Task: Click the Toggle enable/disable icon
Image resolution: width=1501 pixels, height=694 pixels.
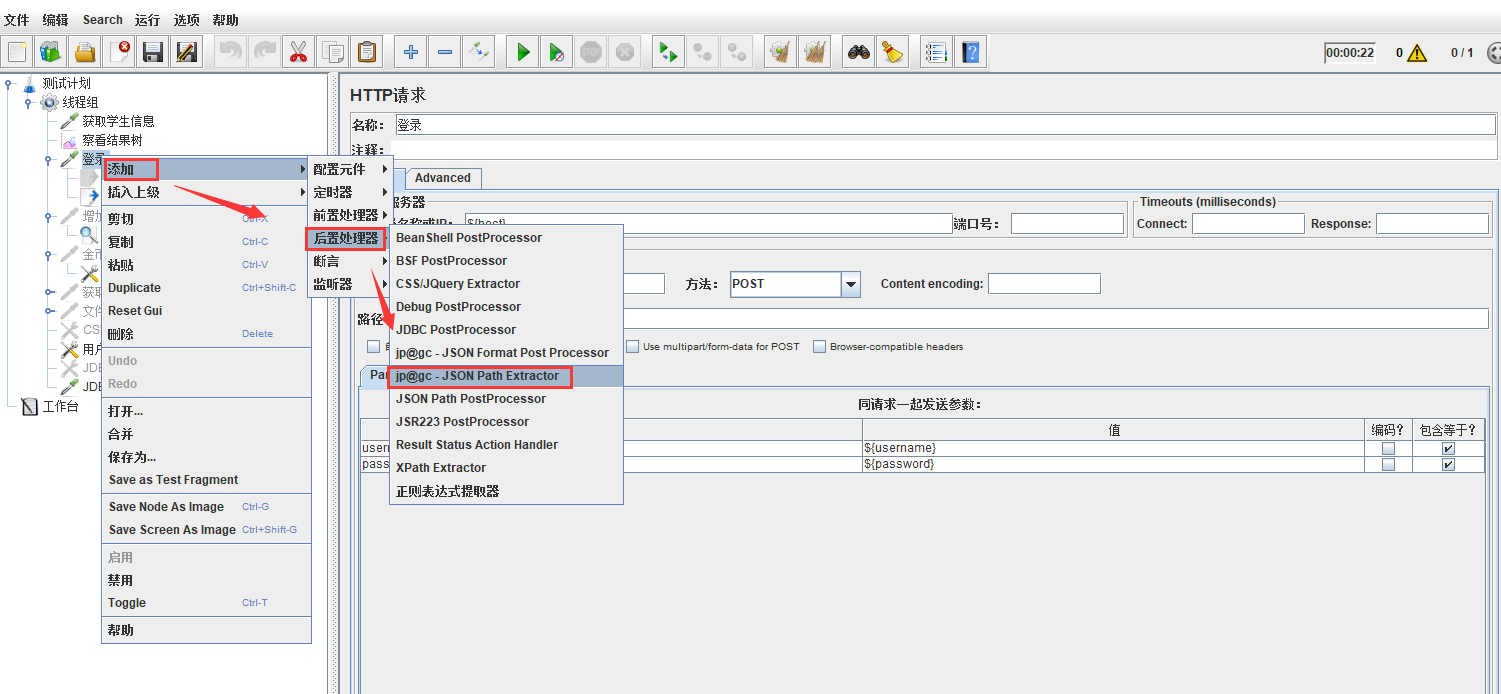Action: pos(479,52)
